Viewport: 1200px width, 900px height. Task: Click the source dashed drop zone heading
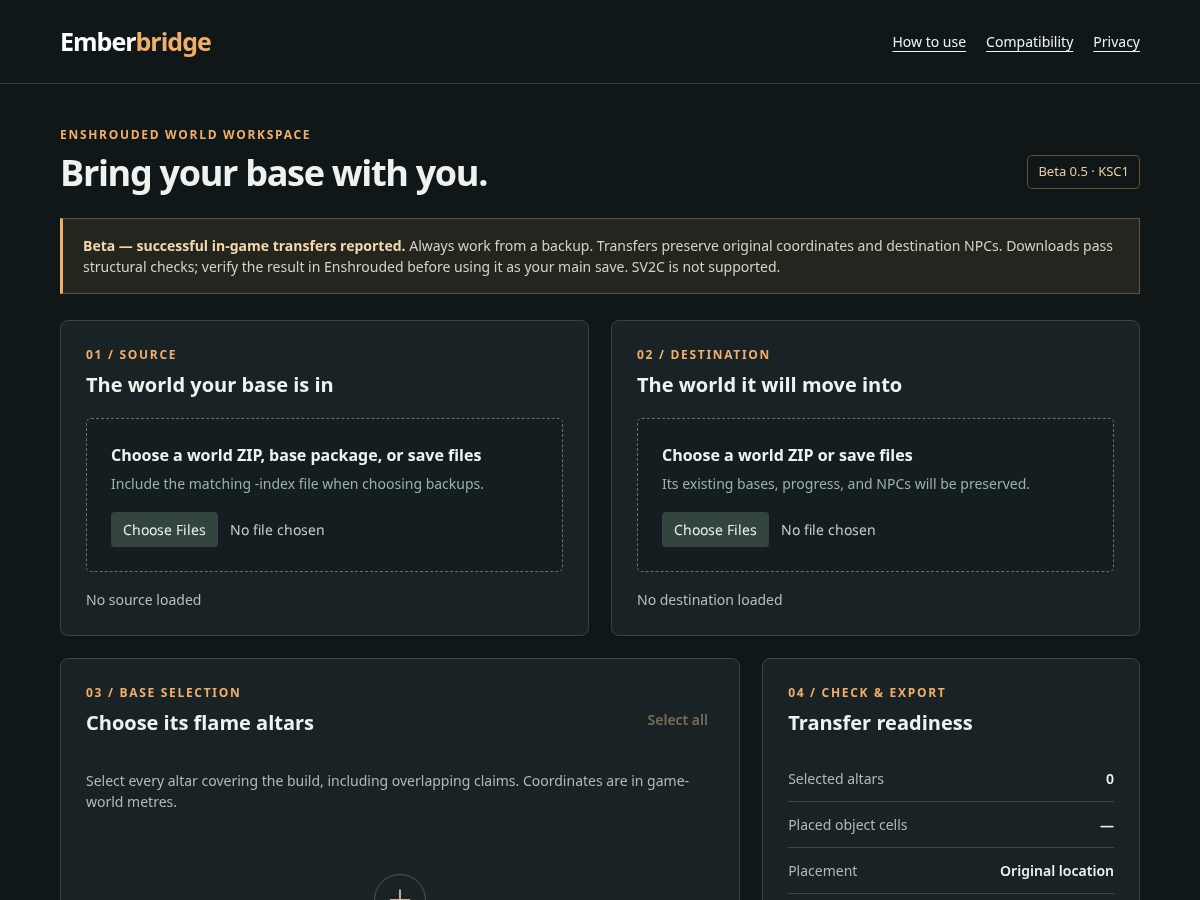296,455
